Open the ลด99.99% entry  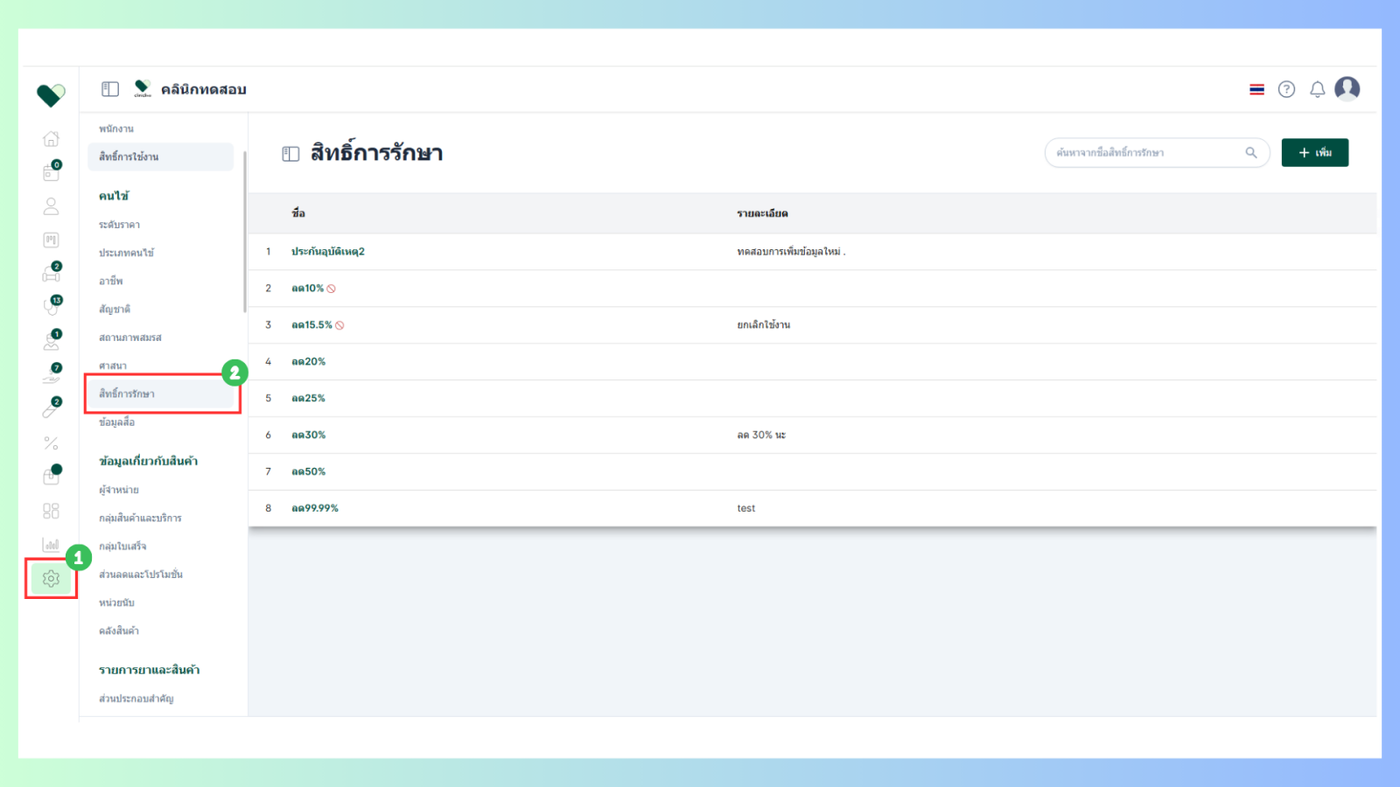pyautogui.click(x=315, y=508)
